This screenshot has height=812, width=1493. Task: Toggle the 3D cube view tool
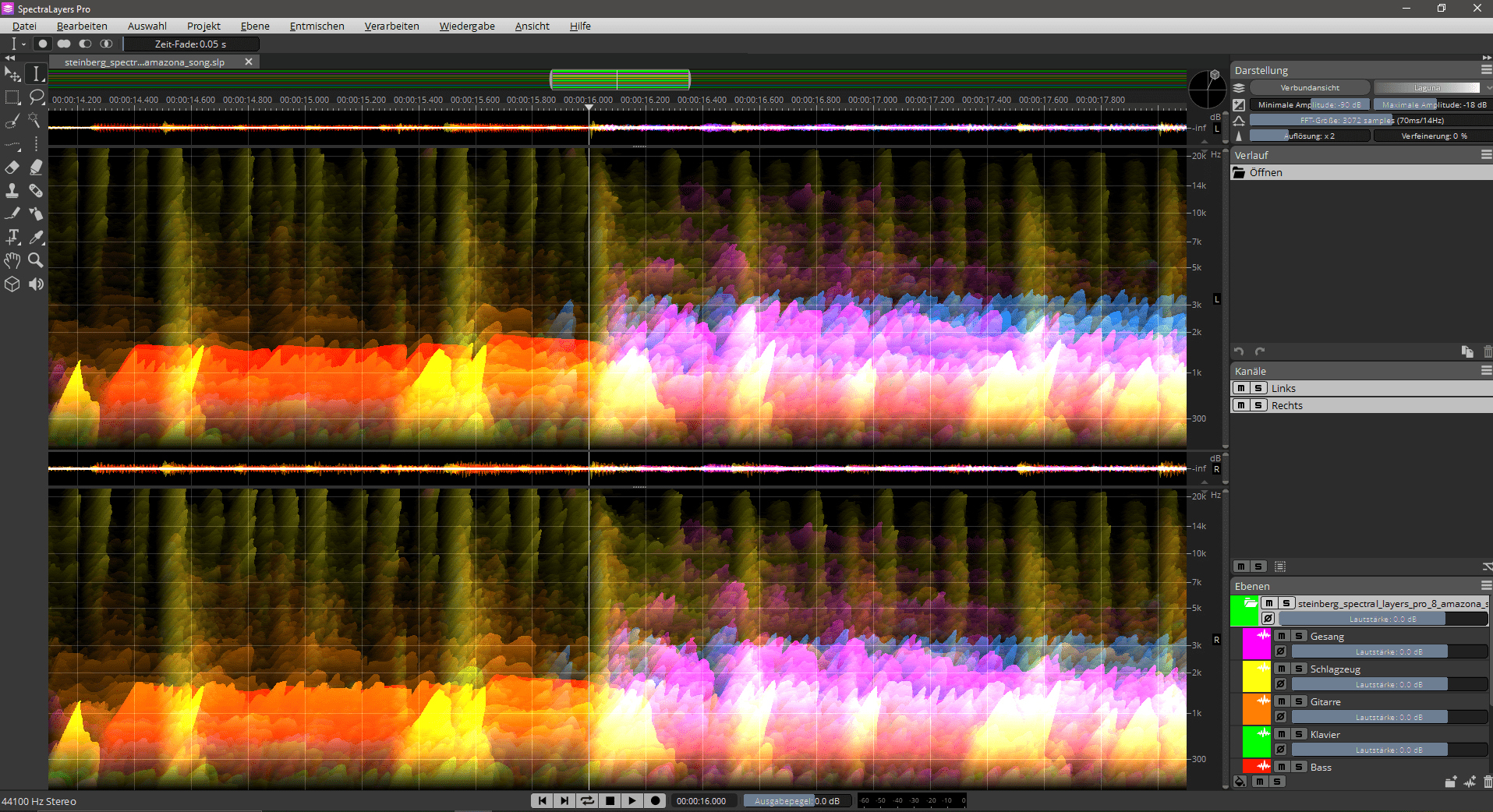pos(12,284)
